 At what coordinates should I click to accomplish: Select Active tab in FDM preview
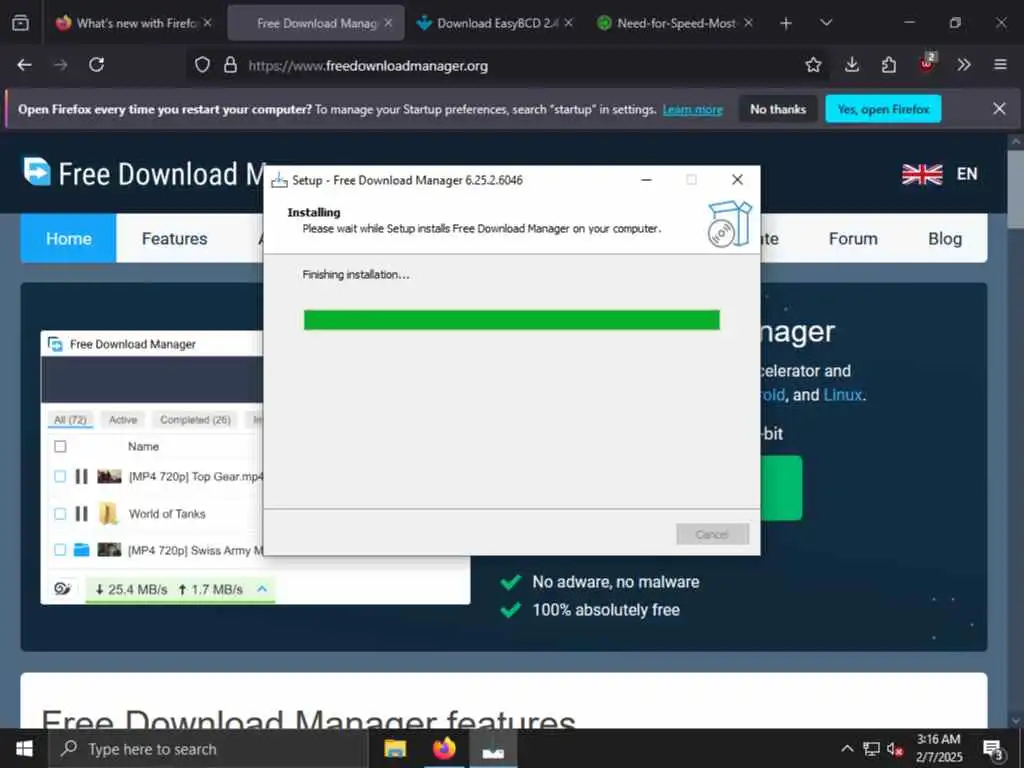[123, 420]
